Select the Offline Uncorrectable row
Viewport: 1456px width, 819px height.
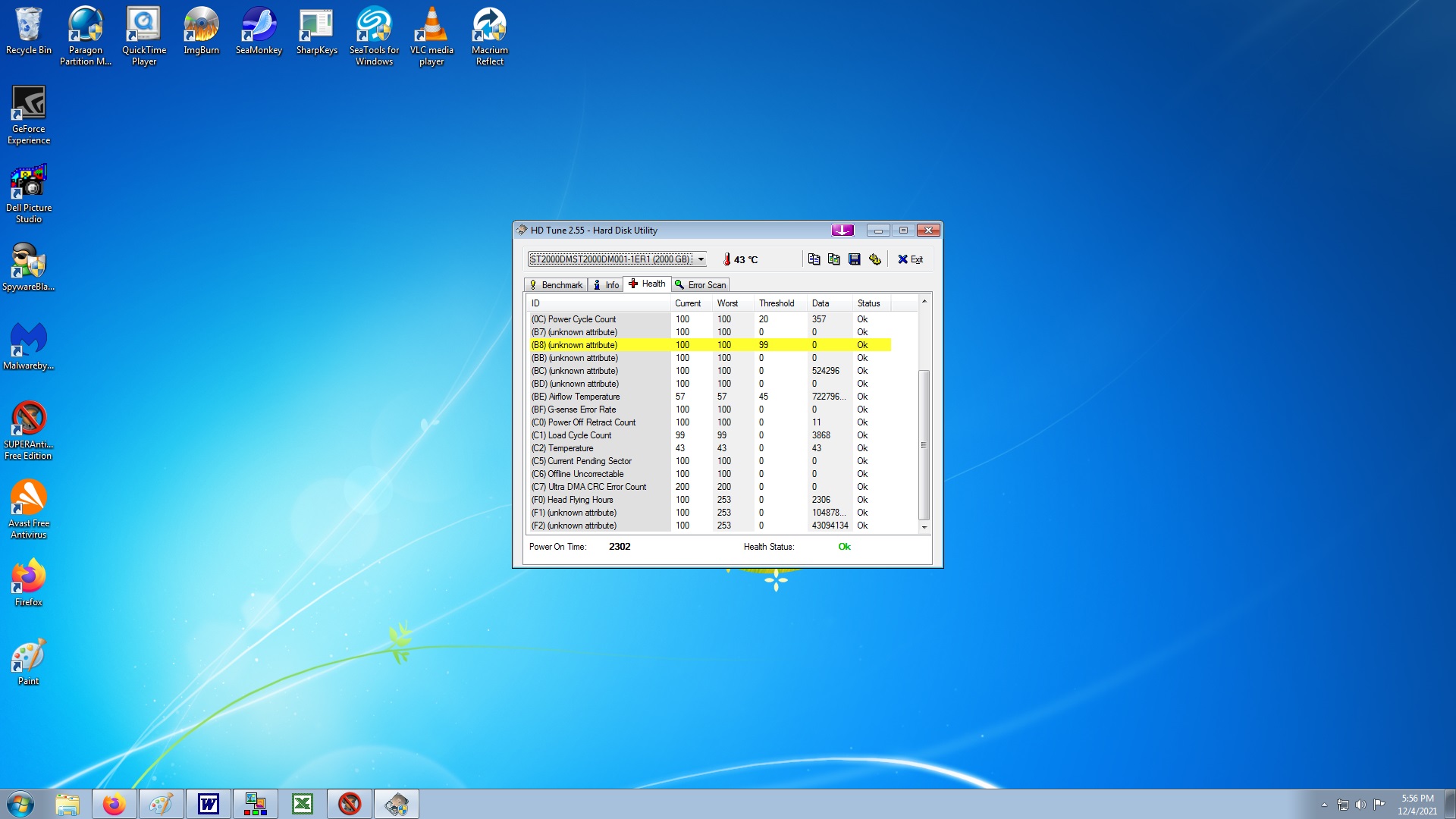tap(709, 474)
